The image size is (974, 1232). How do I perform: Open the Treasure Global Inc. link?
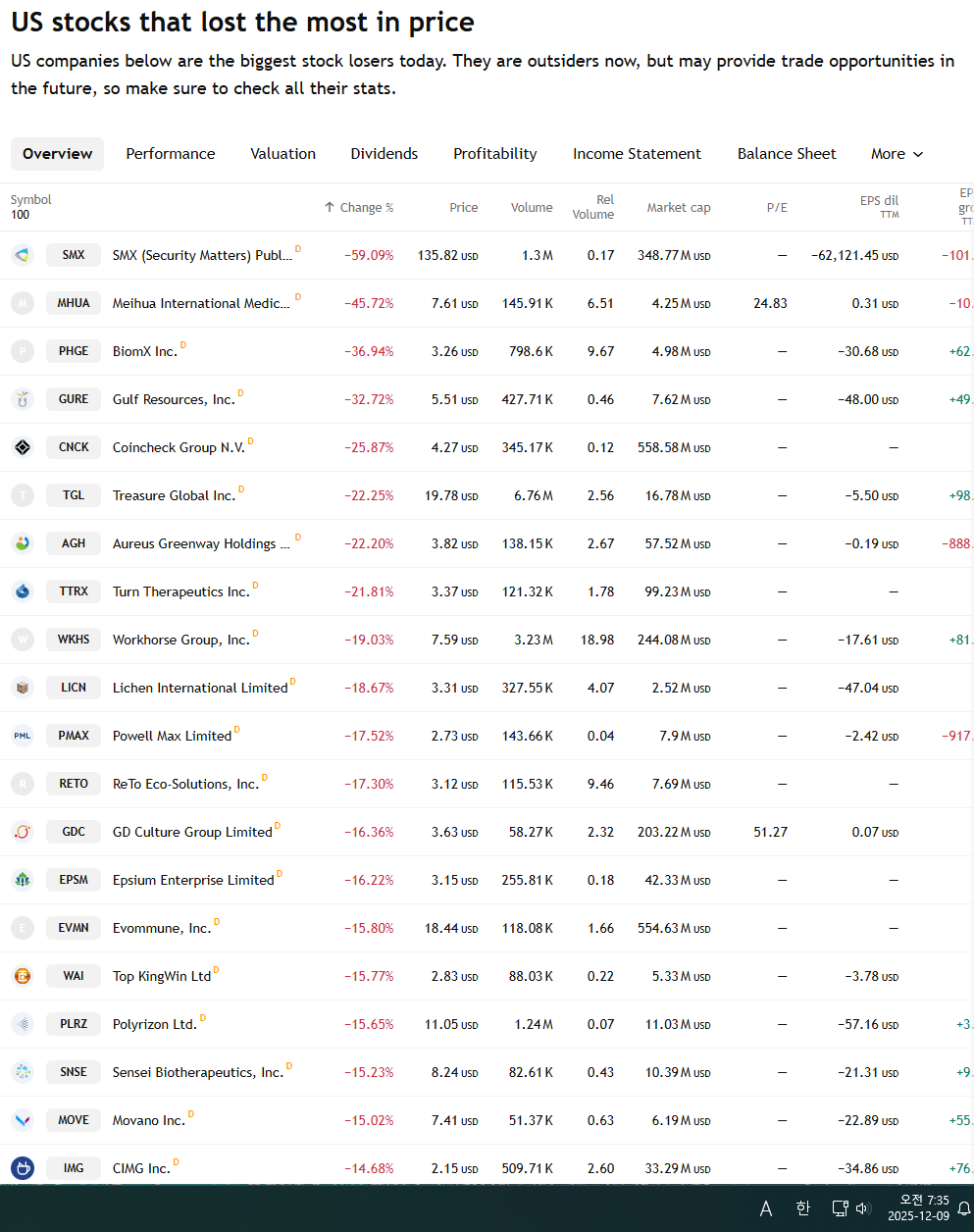[175, 495]
